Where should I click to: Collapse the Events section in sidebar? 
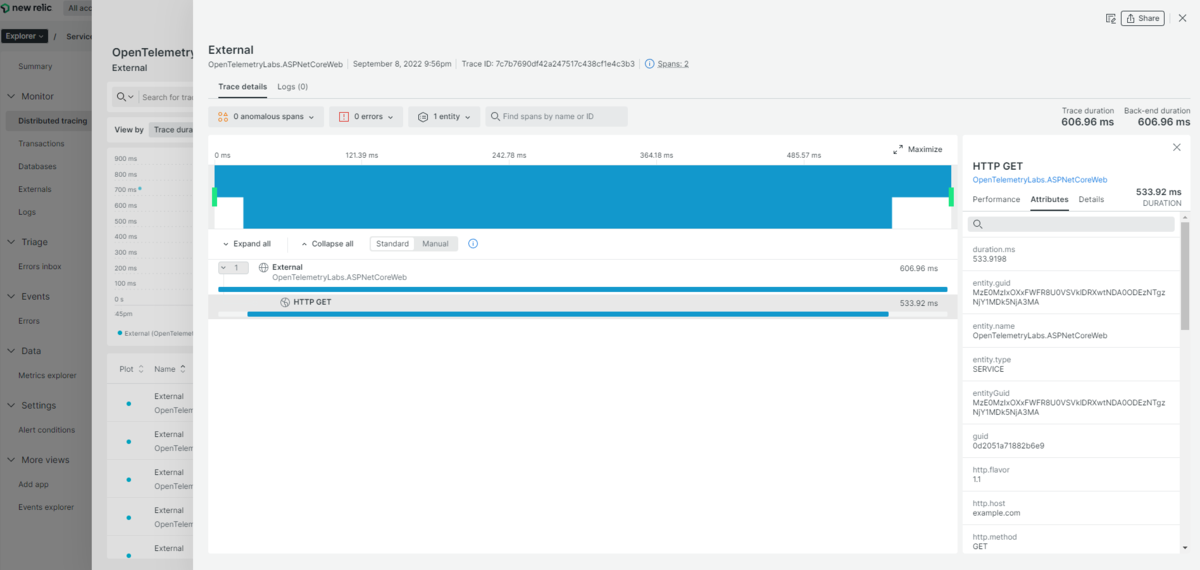[10, 297]
